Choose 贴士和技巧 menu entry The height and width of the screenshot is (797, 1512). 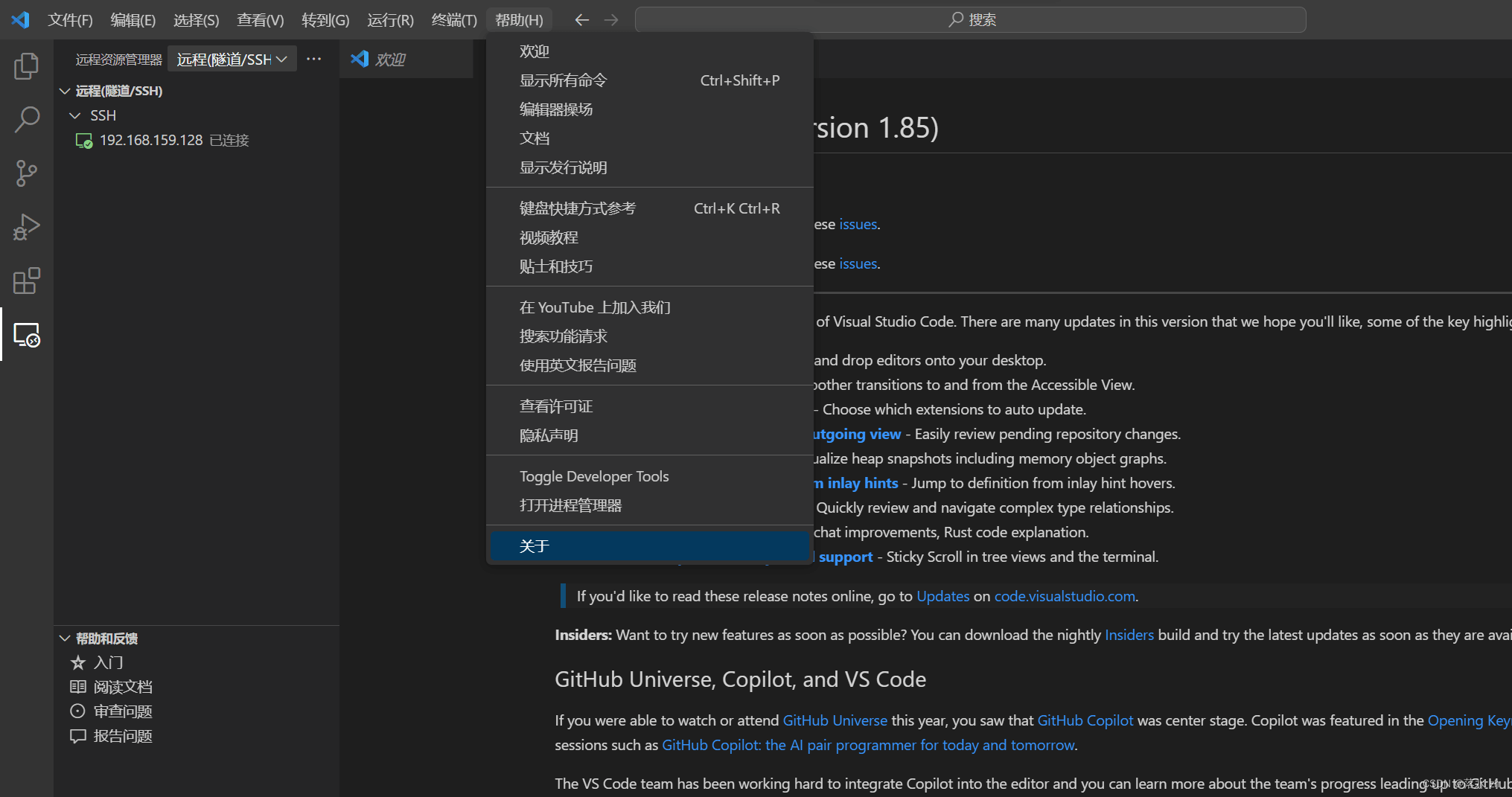(649, 266)
